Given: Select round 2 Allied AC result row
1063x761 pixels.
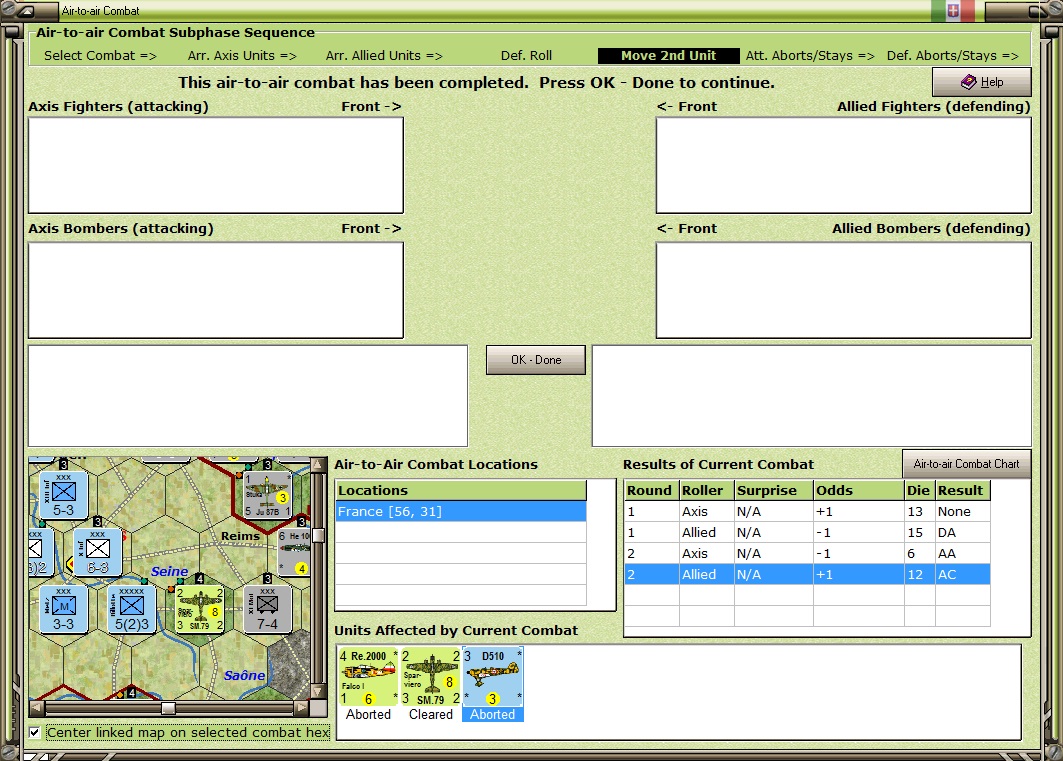Looking at the screenshot, I should point(807,575).
